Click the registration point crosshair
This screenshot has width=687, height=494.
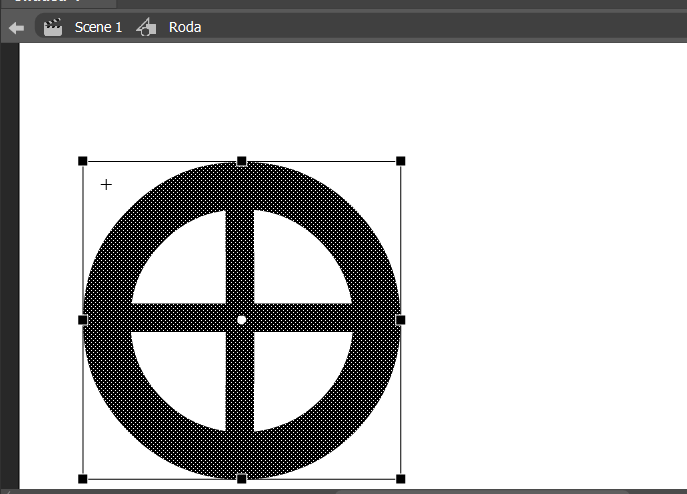click(106, 185)
